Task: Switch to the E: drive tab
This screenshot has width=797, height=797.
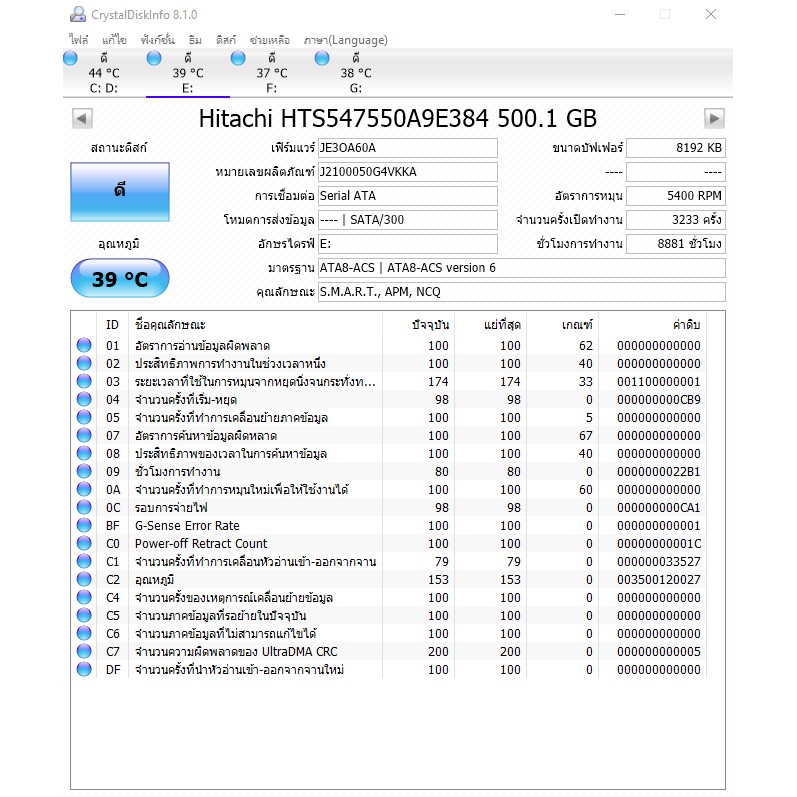Action: coord(187,73)
